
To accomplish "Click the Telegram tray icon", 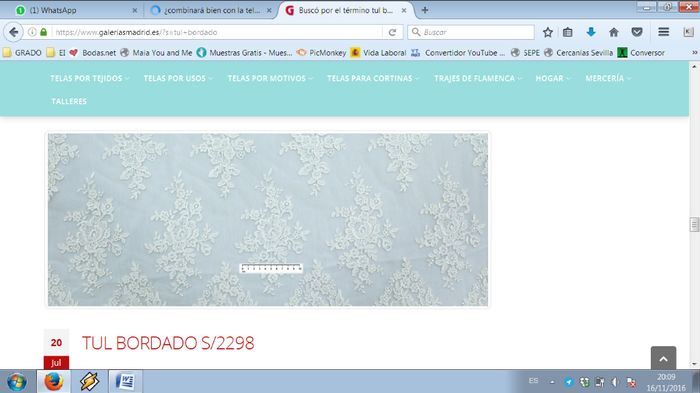I will [569, 382].
